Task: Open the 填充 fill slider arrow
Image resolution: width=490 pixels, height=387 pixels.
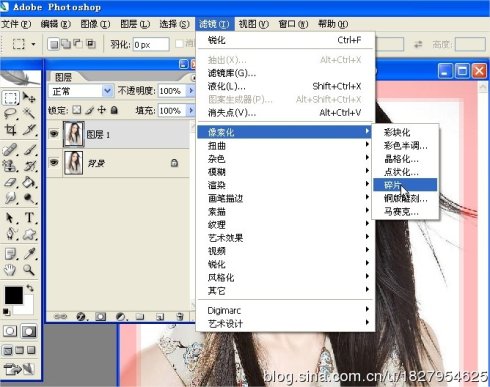Action: (x=191, y=110)
